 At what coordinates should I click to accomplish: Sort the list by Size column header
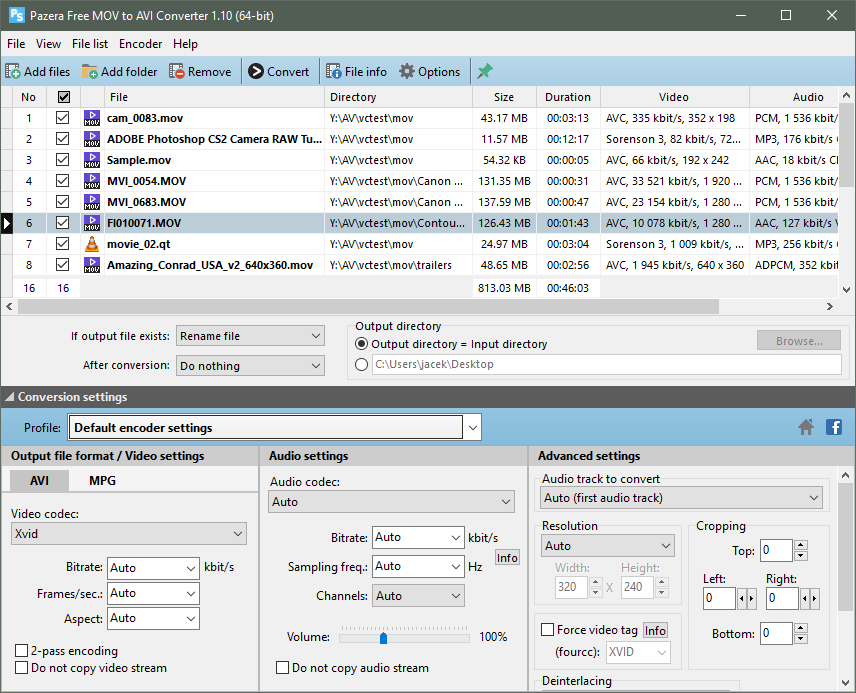click(504, 97)
